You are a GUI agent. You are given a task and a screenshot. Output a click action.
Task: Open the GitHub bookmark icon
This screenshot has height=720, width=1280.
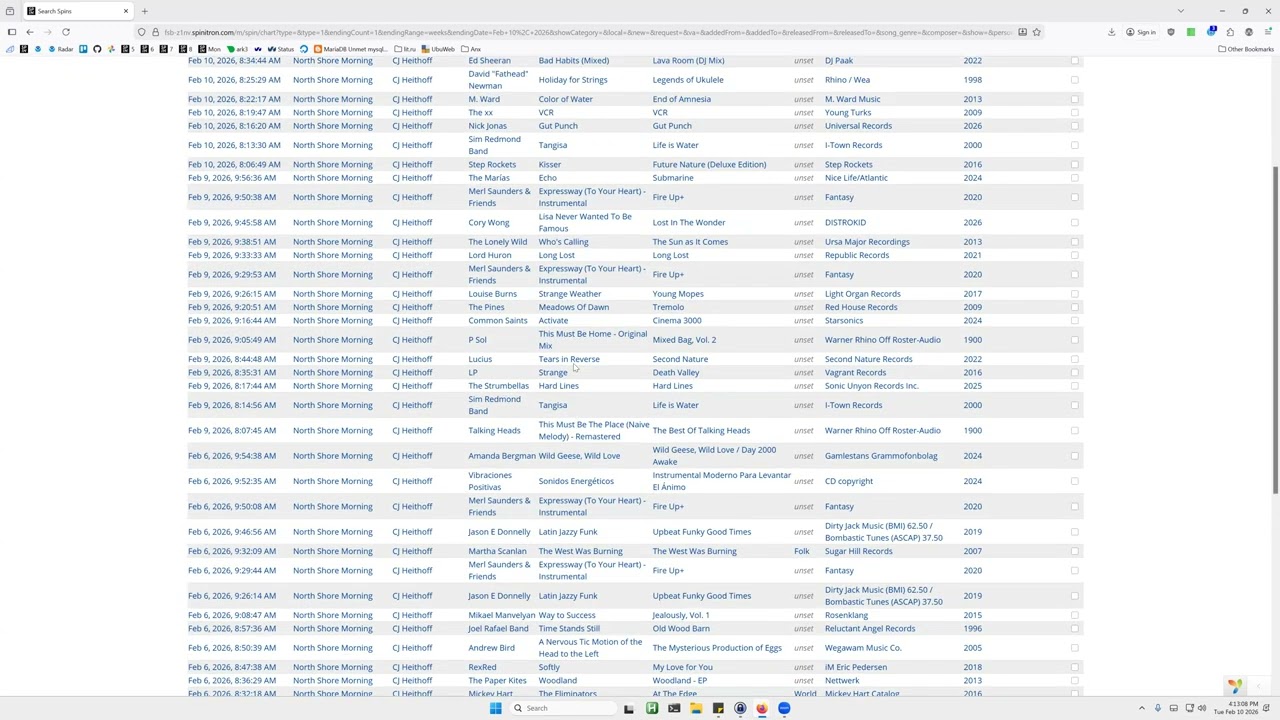pyautogui.click(x=97, y=49)
